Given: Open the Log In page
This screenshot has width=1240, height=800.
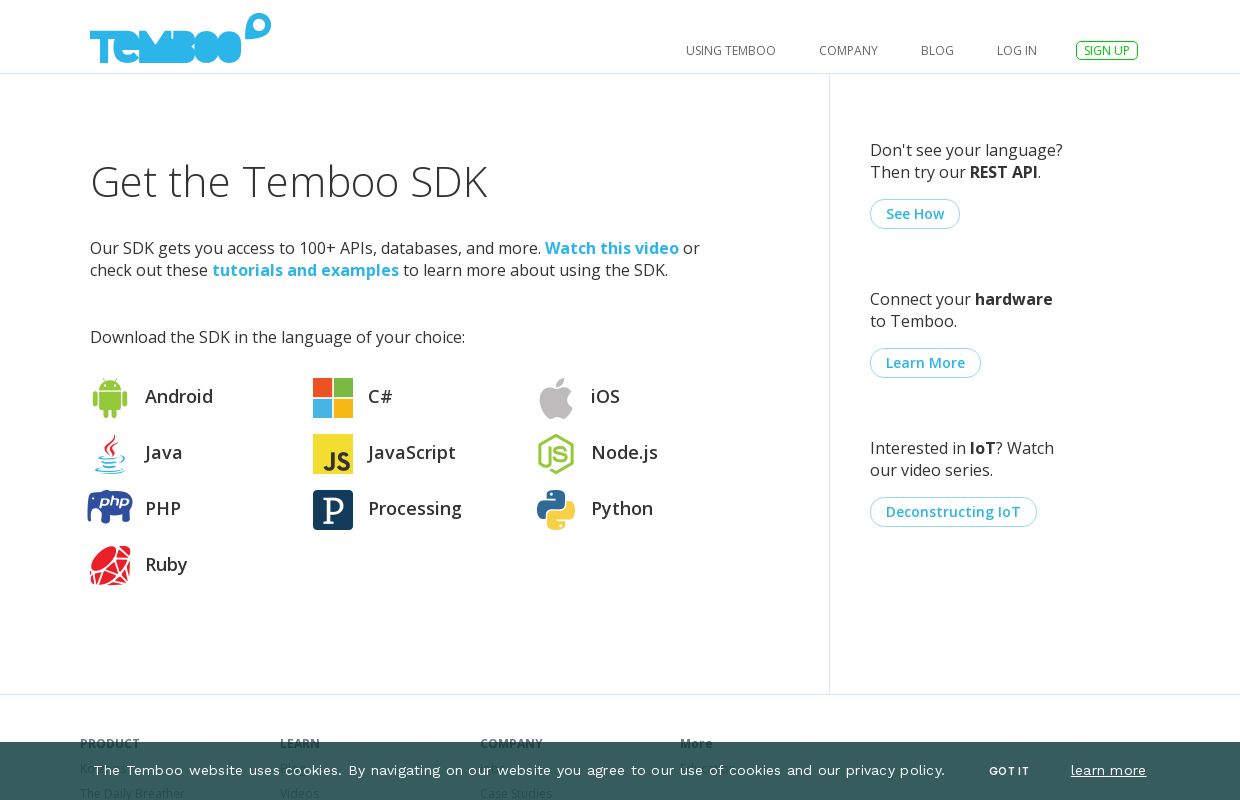Looking at the screenshot, I should click(1017, 50).
